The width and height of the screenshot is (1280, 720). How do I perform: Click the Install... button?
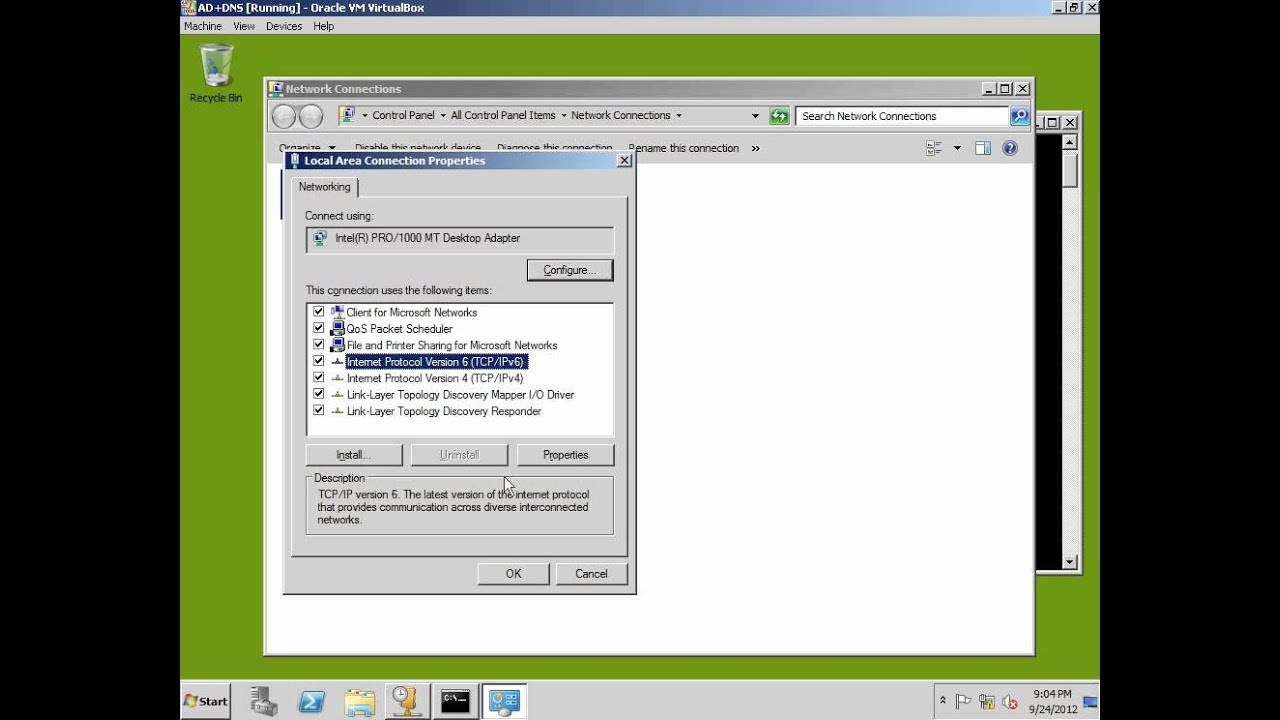point(354,455)
